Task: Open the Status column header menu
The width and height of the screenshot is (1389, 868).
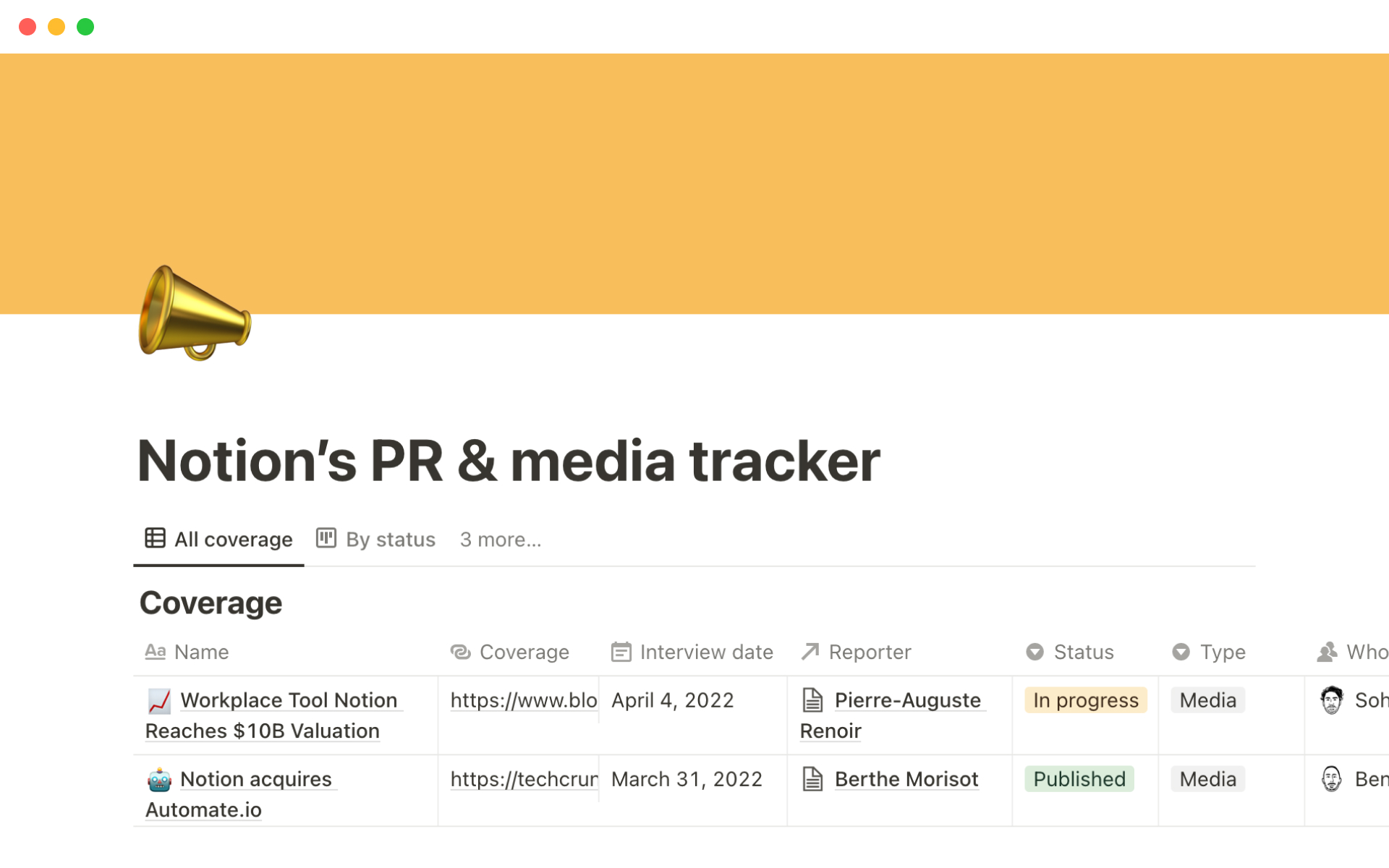Action: [x=1083, y=652]
